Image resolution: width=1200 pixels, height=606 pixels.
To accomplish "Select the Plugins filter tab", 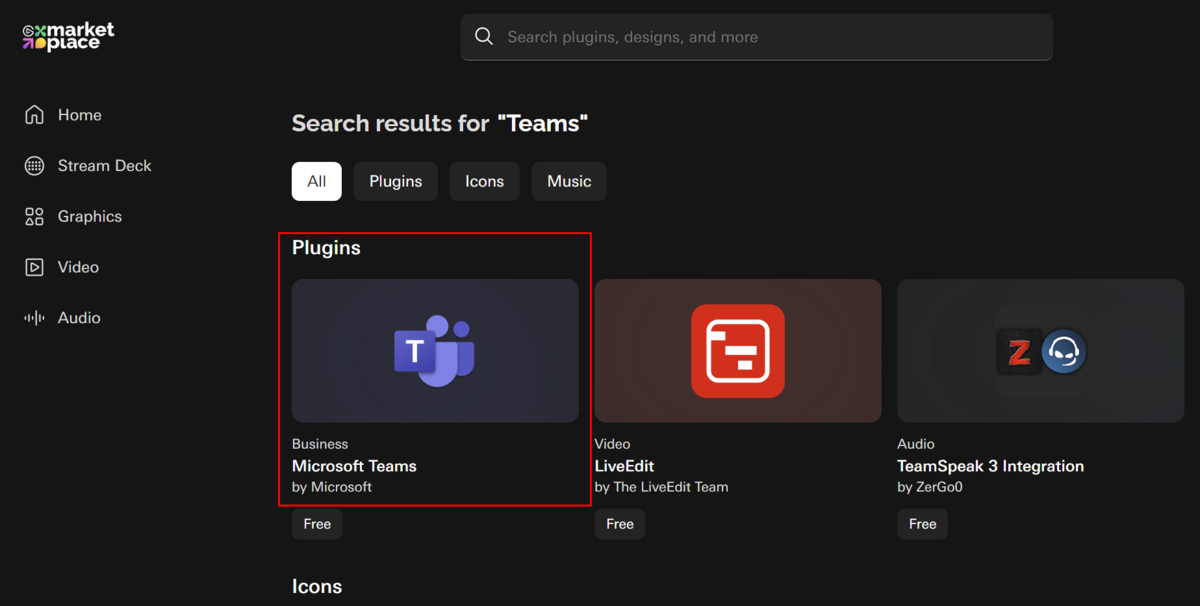I will point(396,181).
